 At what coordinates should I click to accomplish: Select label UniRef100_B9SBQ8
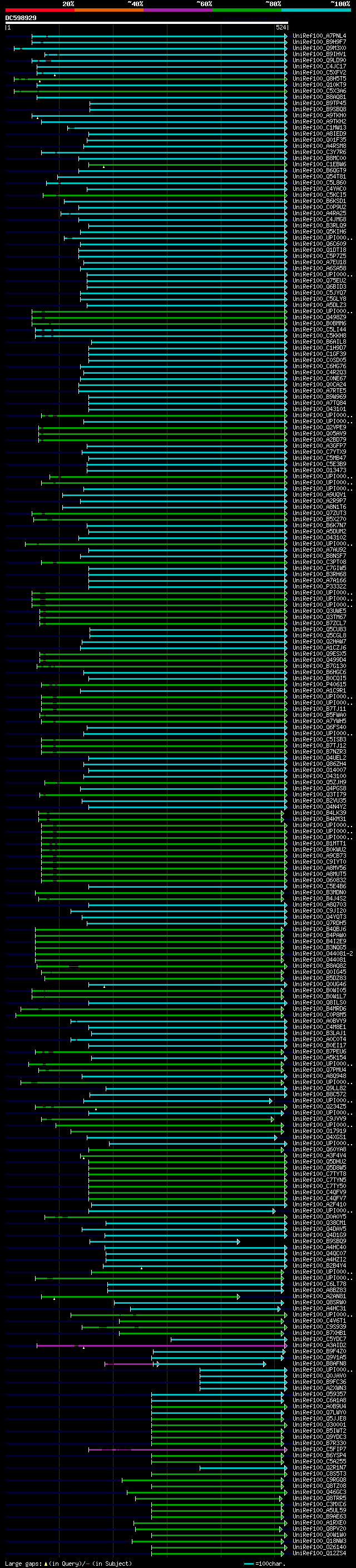pos(319,109)
